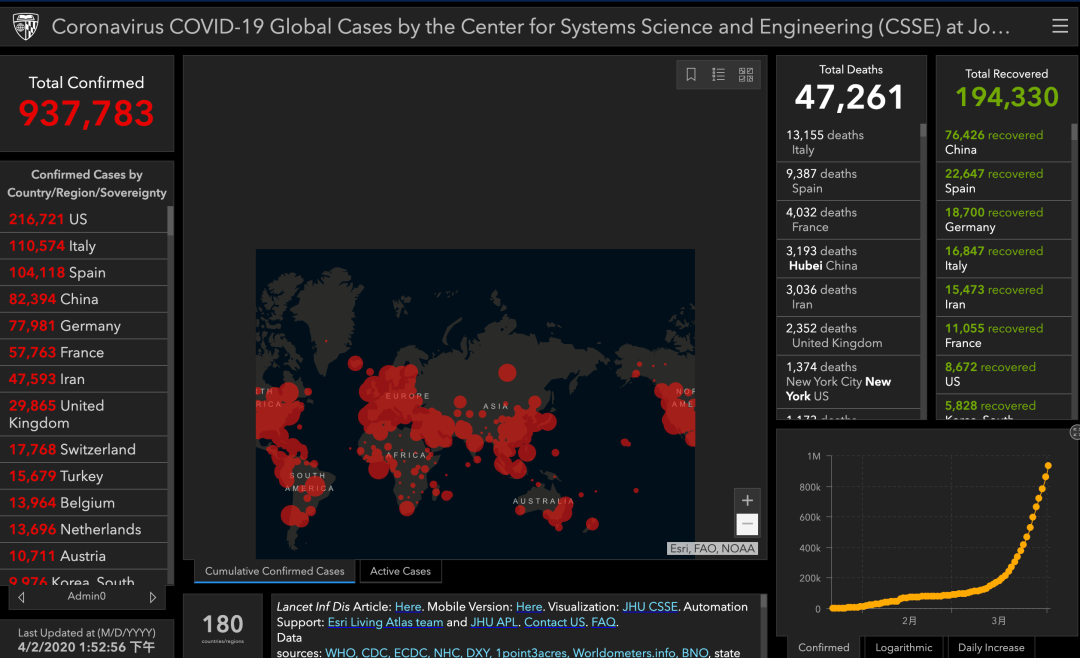Select the Confirmed chart tab

tap(823, 648)
